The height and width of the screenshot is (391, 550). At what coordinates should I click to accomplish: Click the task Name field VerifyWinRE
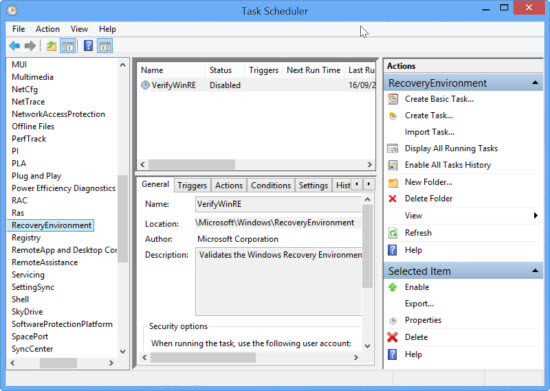[278, 204]
